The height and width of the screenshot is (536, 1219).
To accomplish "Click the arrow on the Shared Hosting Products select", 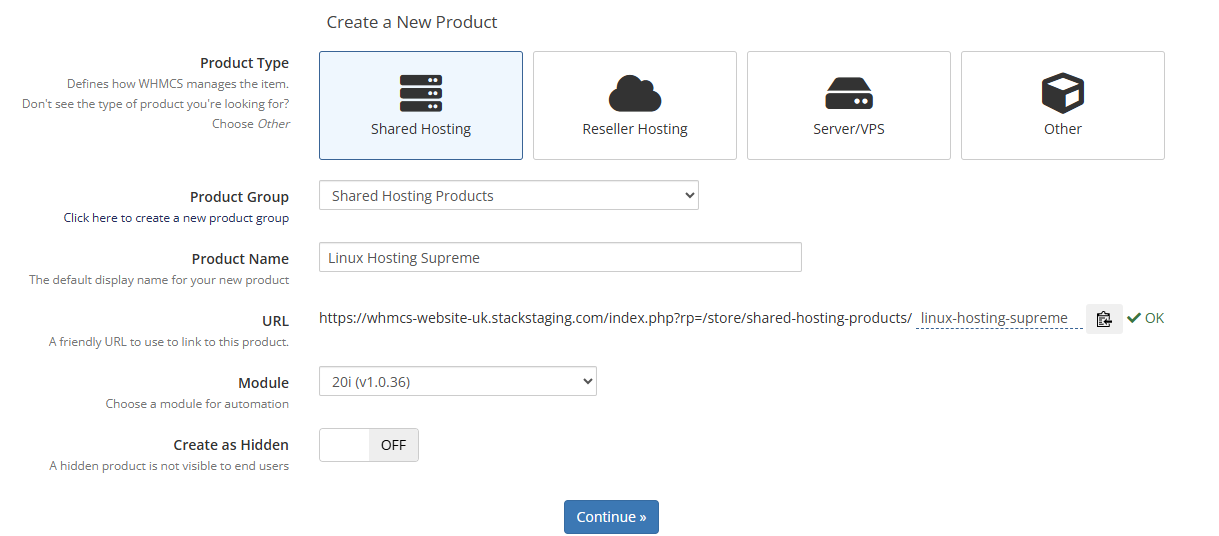I will pos(688,196).
